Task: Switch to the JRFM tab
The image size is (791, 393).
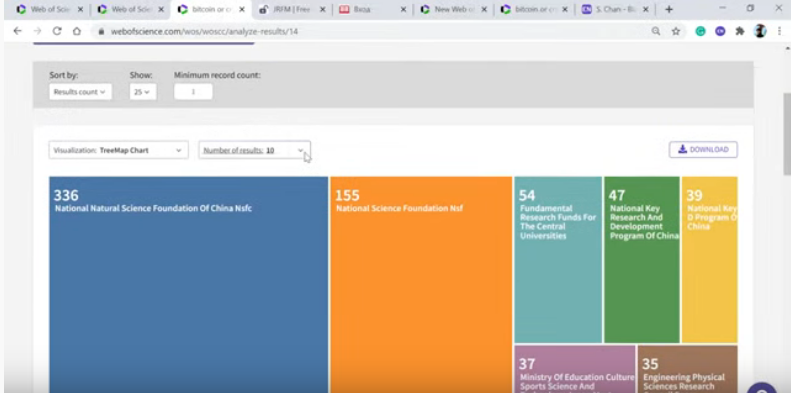Action: coord(292,10)
